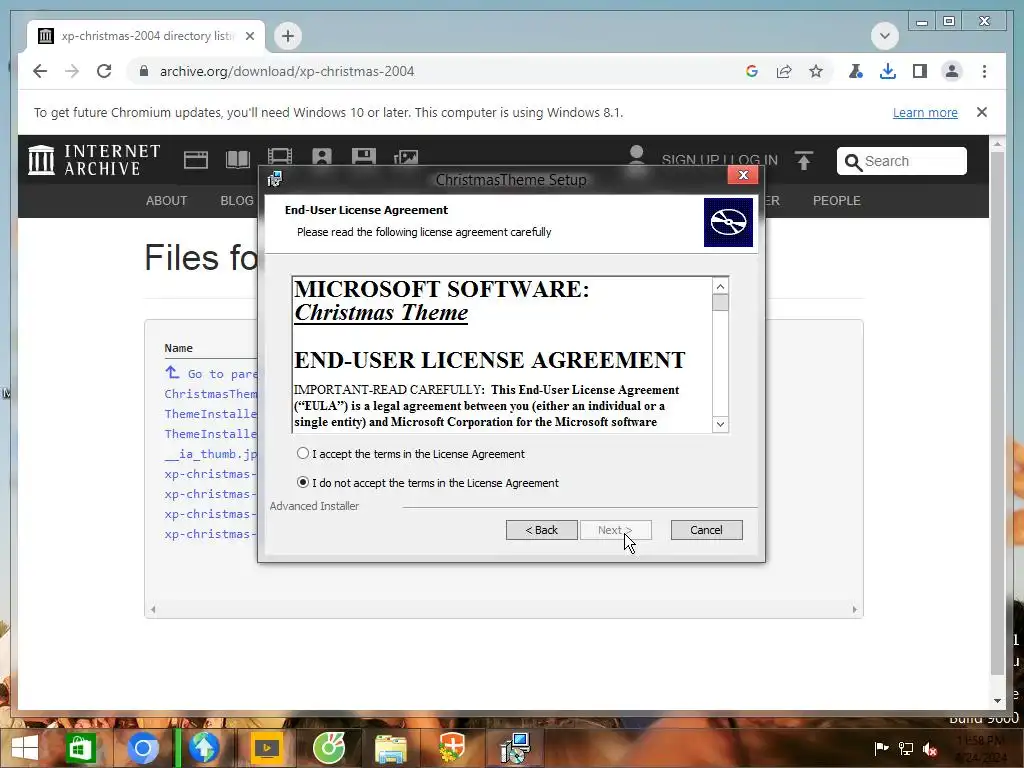Open the video film icon in Archive nav
1024x768 pixels.
280,157
